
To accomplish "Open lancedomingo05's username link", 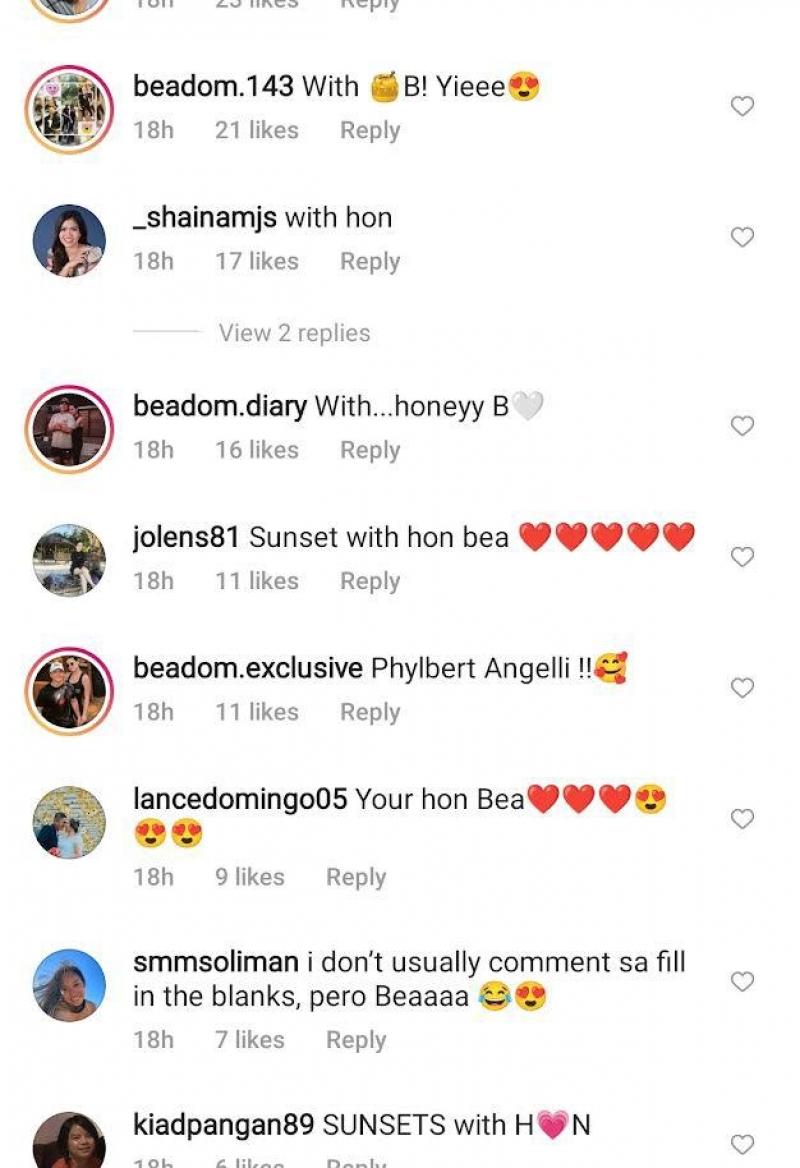I will (x=240, y=799).
